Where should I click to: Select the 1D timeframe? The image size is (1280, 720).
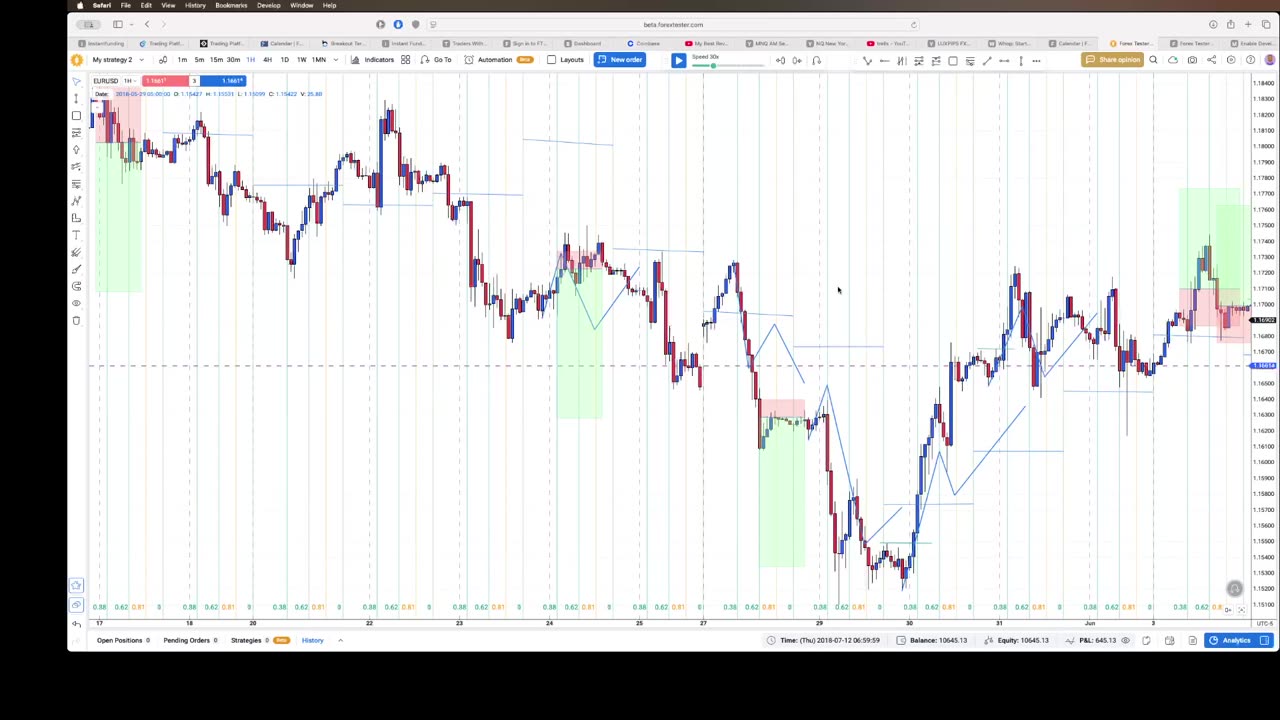(x=284, y=60)
